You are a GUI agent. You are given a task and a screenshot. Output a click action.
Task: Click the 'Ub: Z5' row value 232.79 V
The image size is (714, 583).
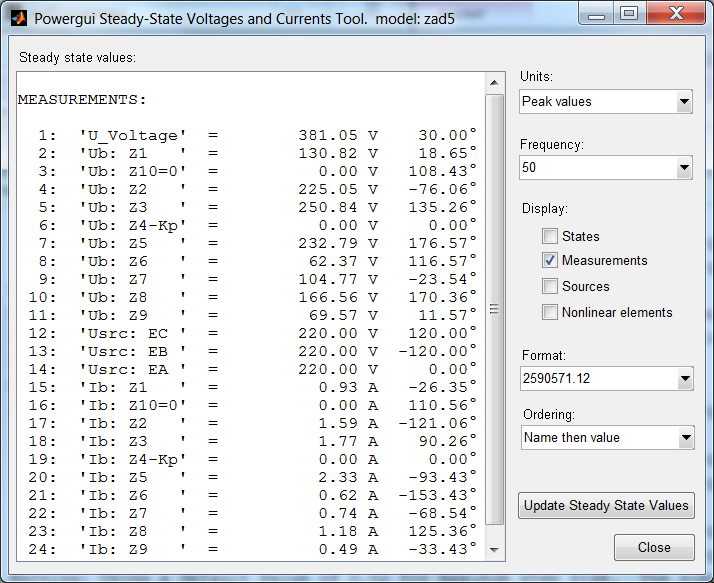pos(338,243)
